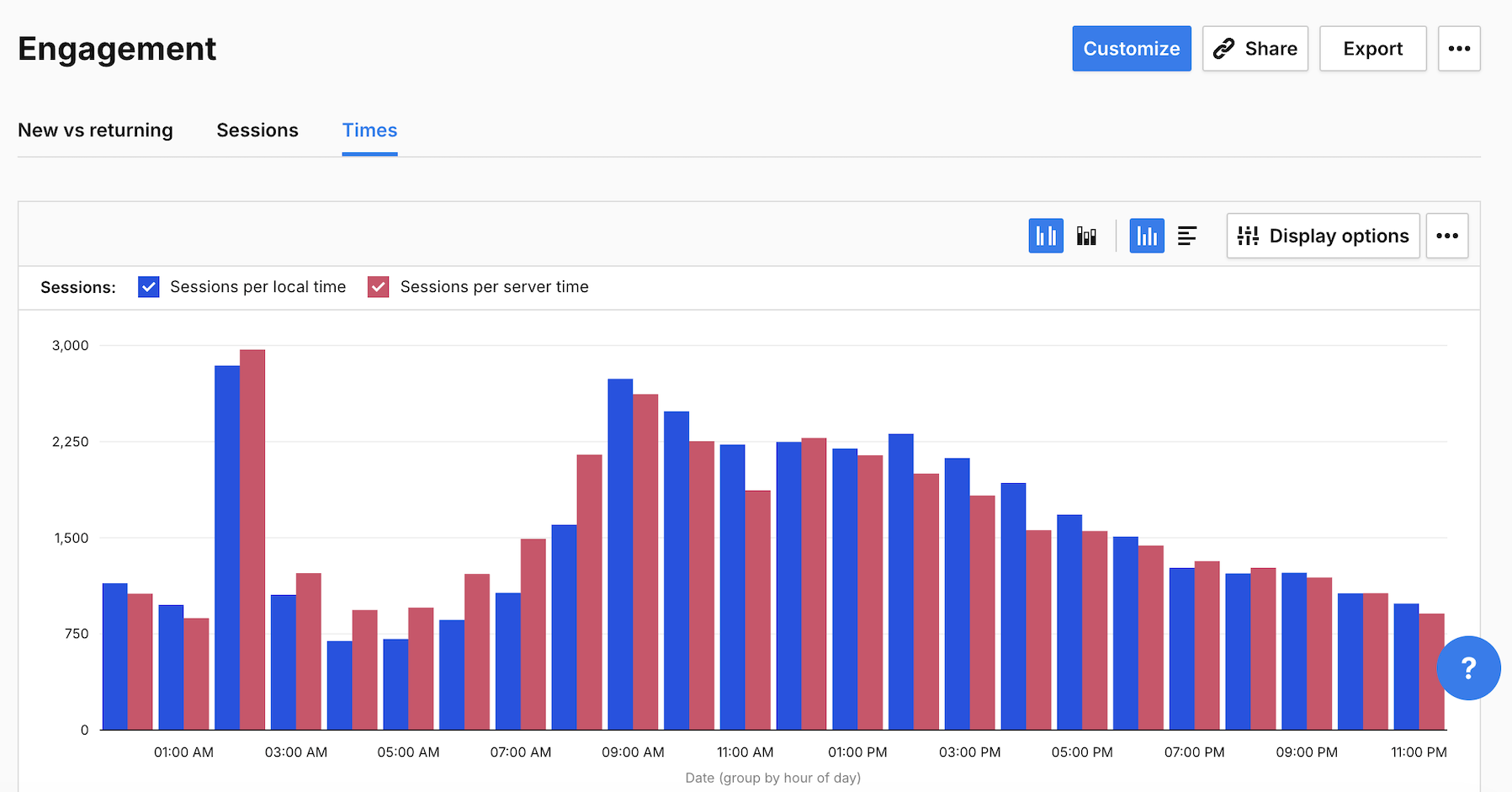Screen dimensions: 1512x792
Task: Click the red bar above 11:00 PM
Action: coord(1432,672)
